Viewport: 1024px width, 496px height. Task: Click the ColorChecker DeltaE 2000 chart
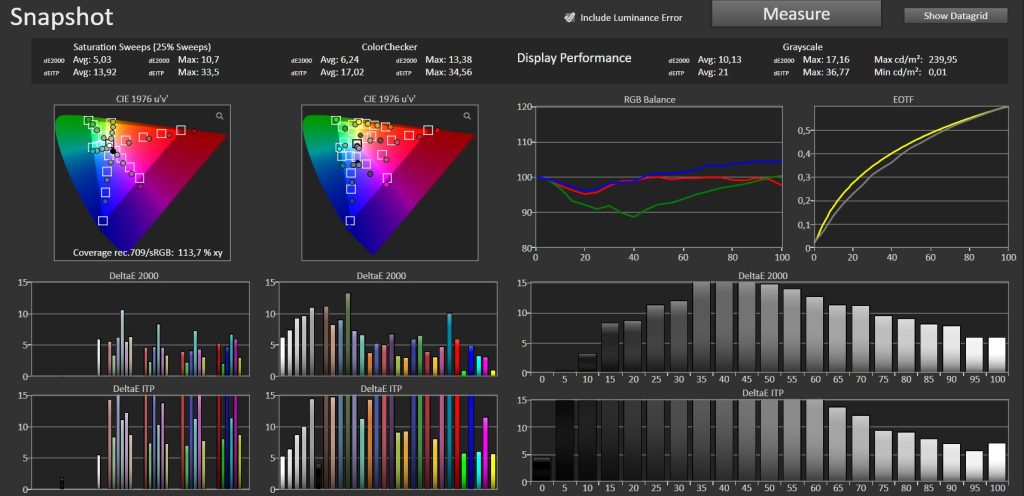point(387,329)
